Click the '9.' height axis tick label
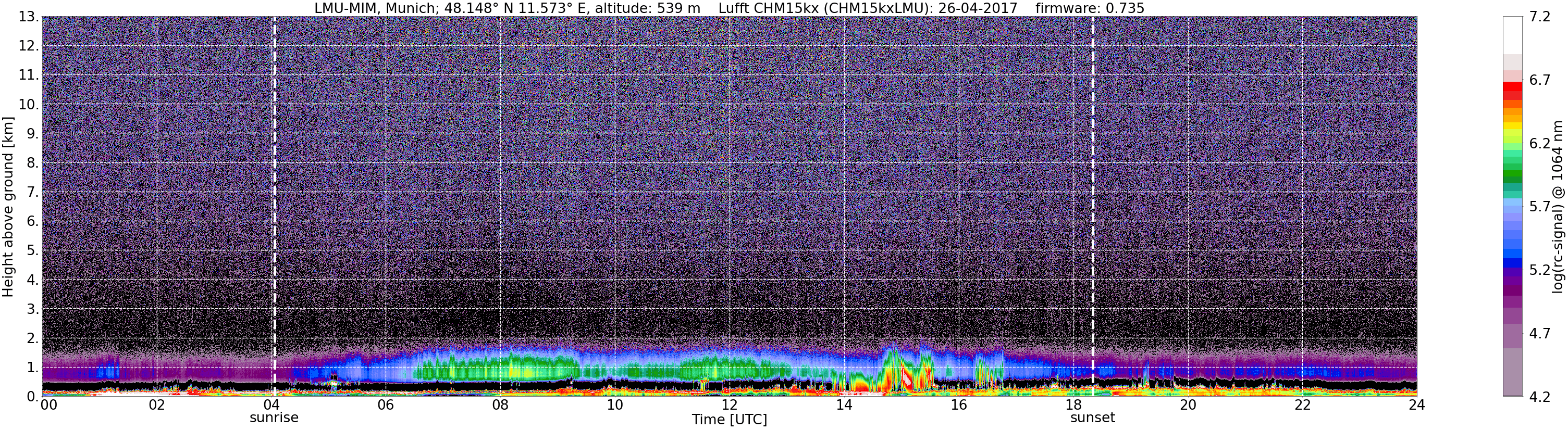The image size is (1568, 430). click(x=32, y=134)
